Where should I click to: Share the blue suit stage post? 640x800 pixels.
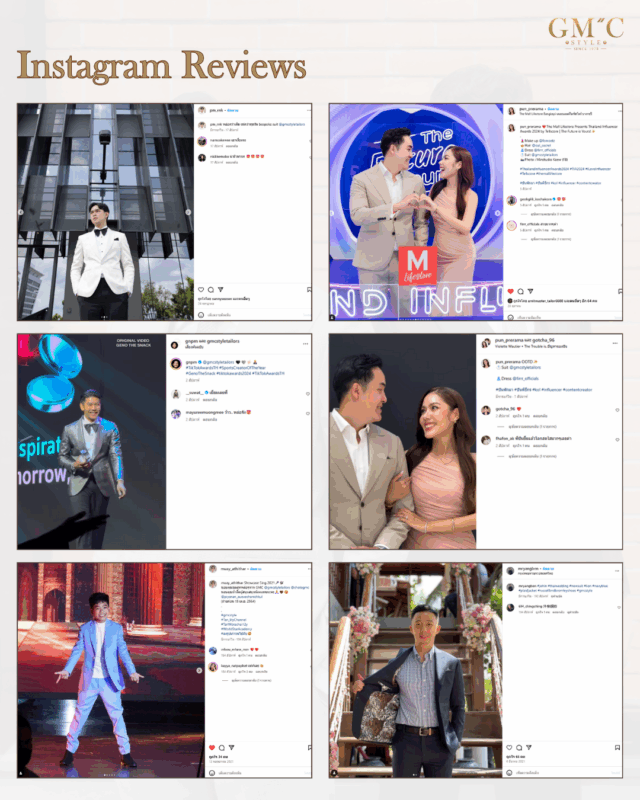click(231, 747)
